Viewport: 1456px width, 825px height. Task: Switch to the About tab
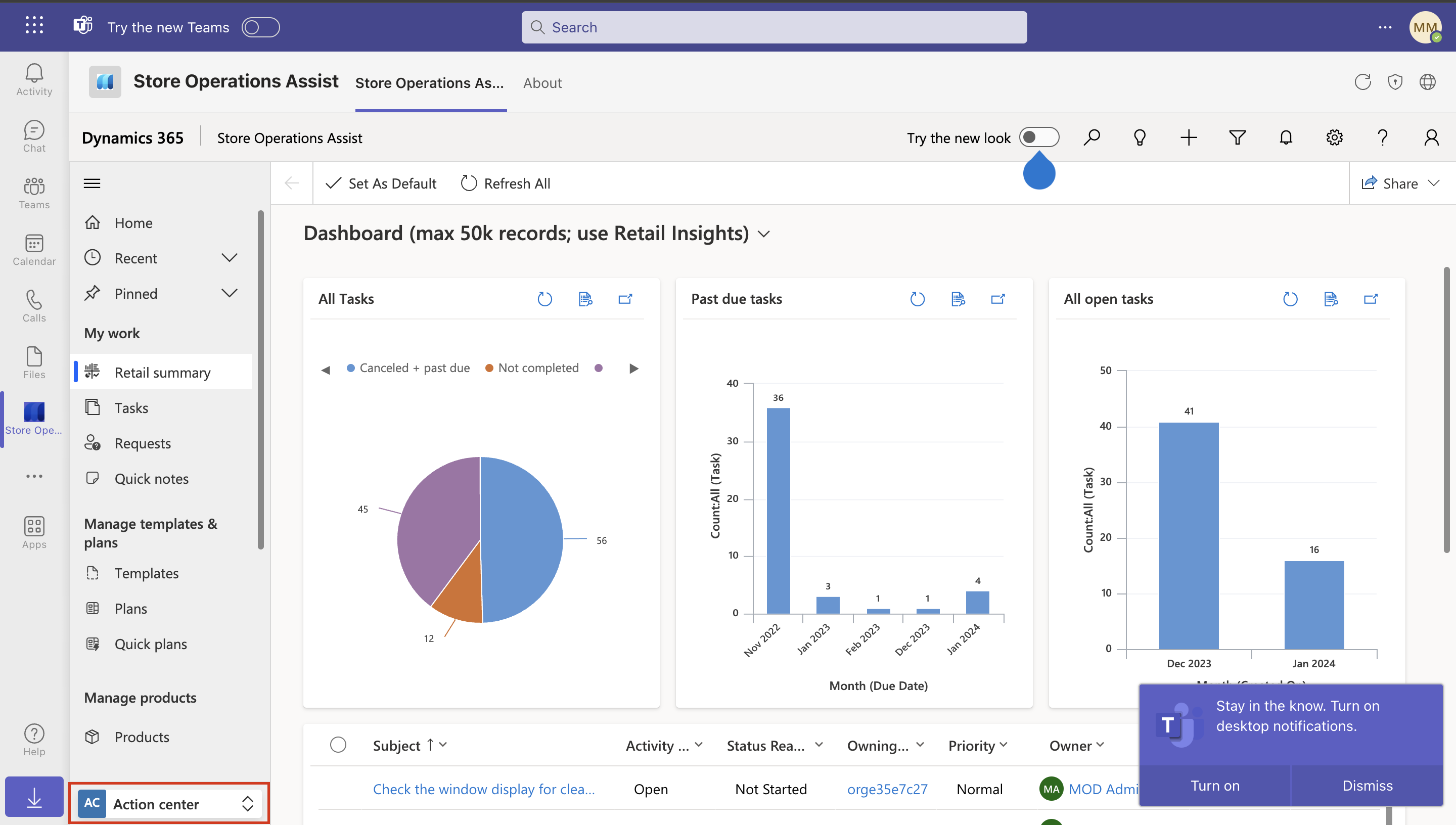(542, 83)
